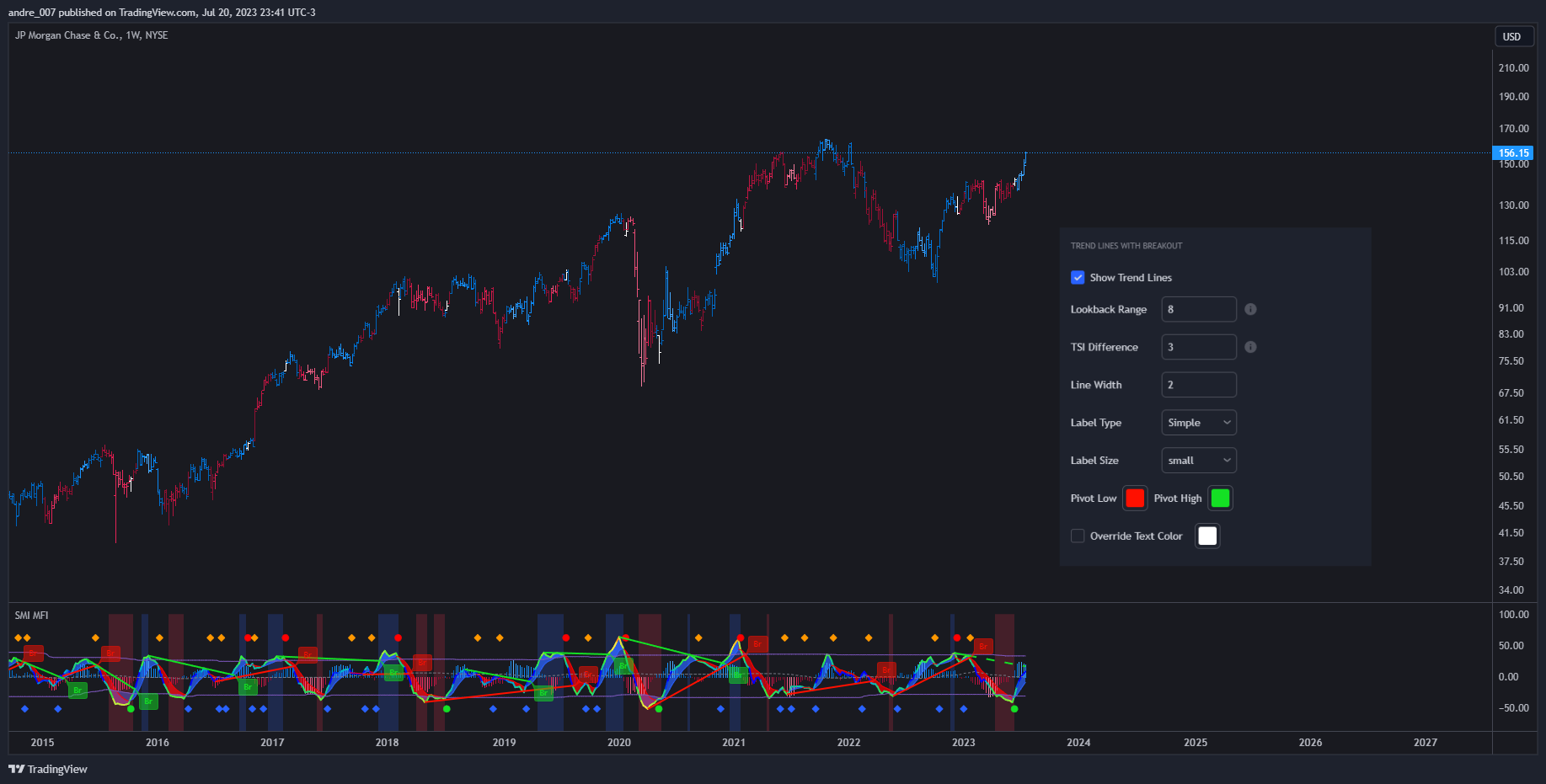1546x784 pixels.
Task: Click the current price label 156.15
Action: pyautogui.click(x=1513, y=153)
